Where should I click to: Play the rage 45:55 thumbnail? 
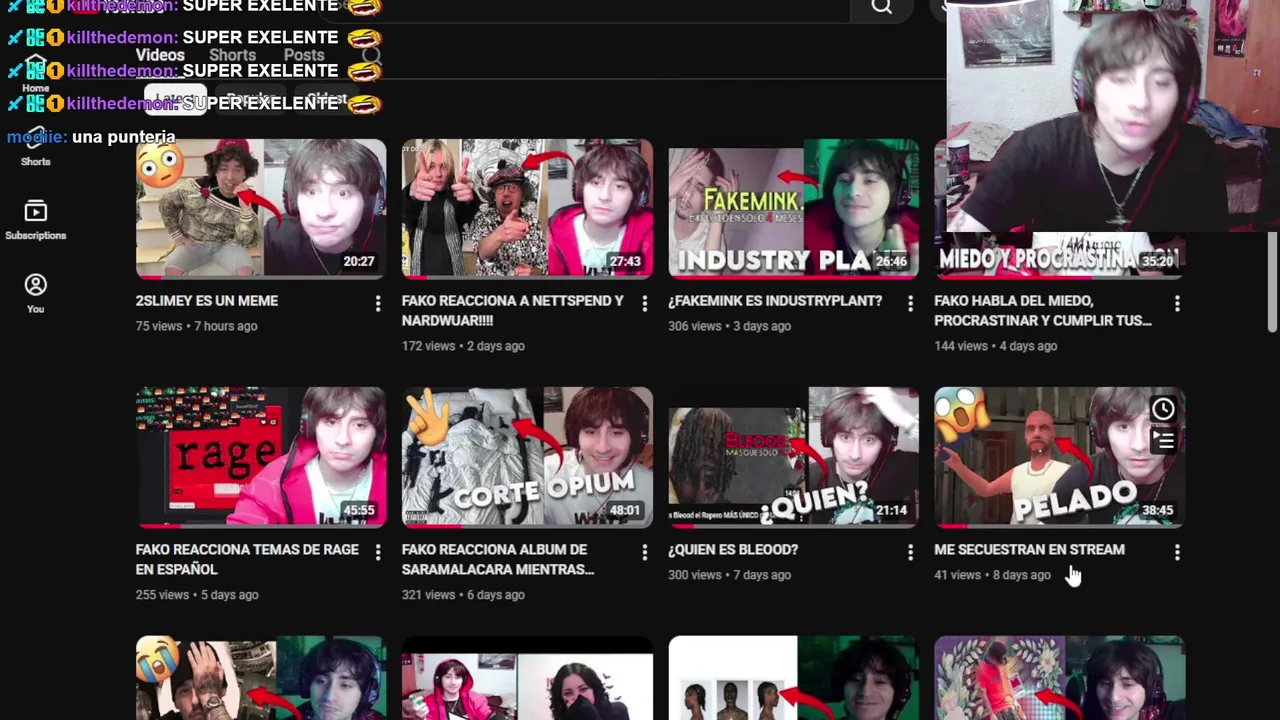tap(261, 457)
